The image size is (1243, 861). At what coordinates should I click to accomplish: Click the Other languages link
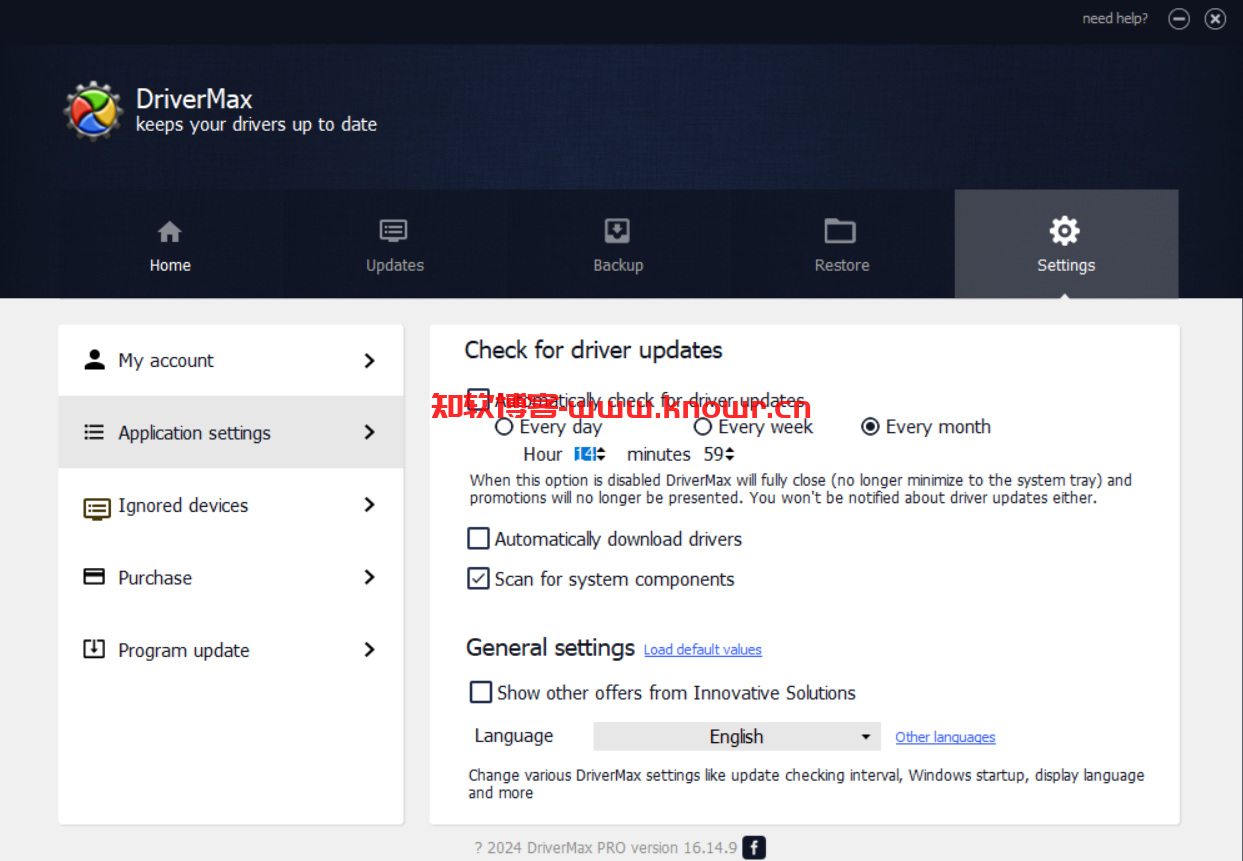[x=945, y=737]
